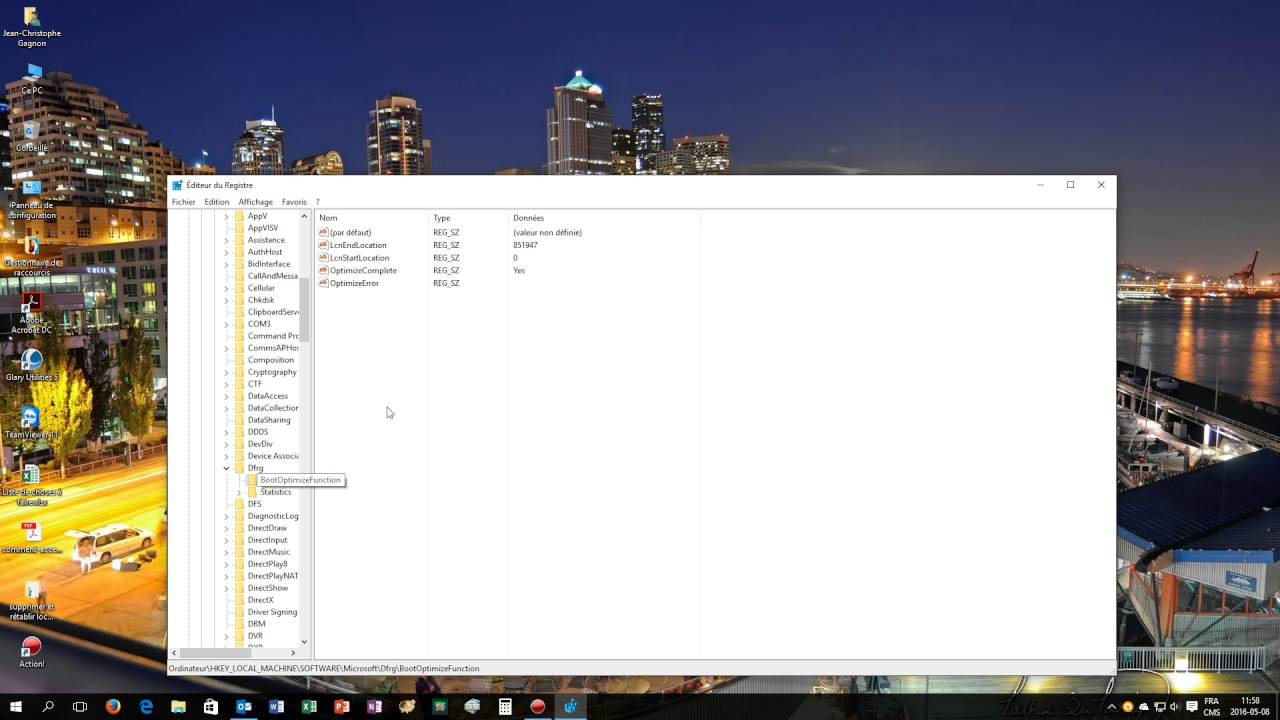
Task: Launch PowerPoint from the taskbar
Action: point(342,706)
